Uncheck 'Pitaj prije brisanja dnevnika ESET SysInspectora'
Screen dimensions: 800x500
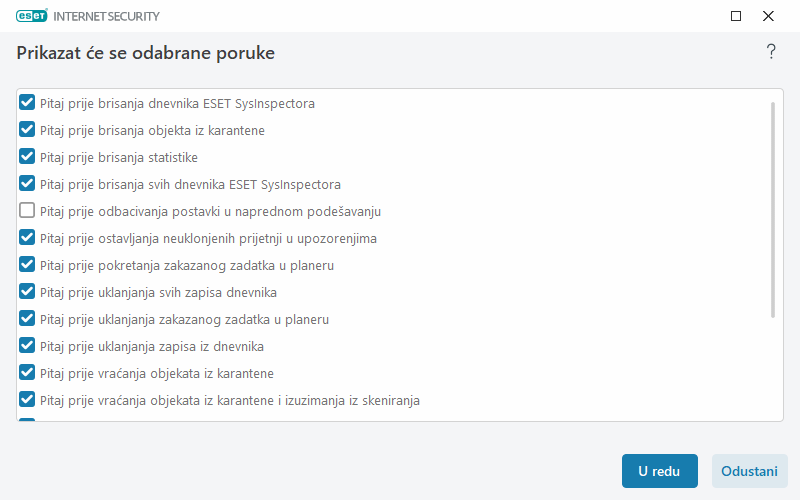(28, 103)
